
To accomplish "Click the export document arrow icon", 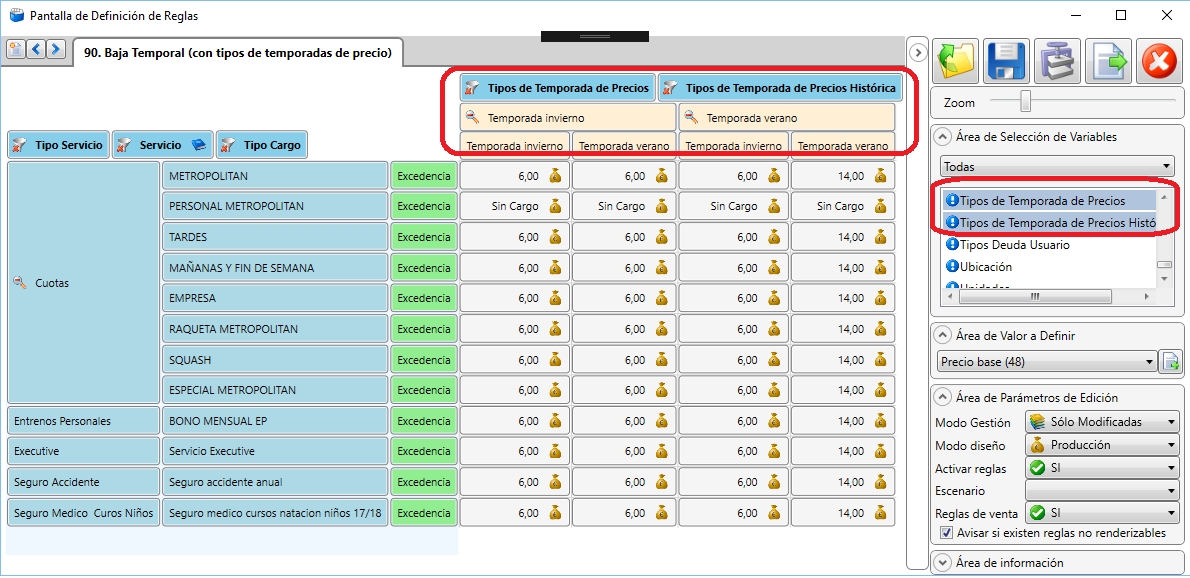I will pyautogui.click(x=1108, y=61).
